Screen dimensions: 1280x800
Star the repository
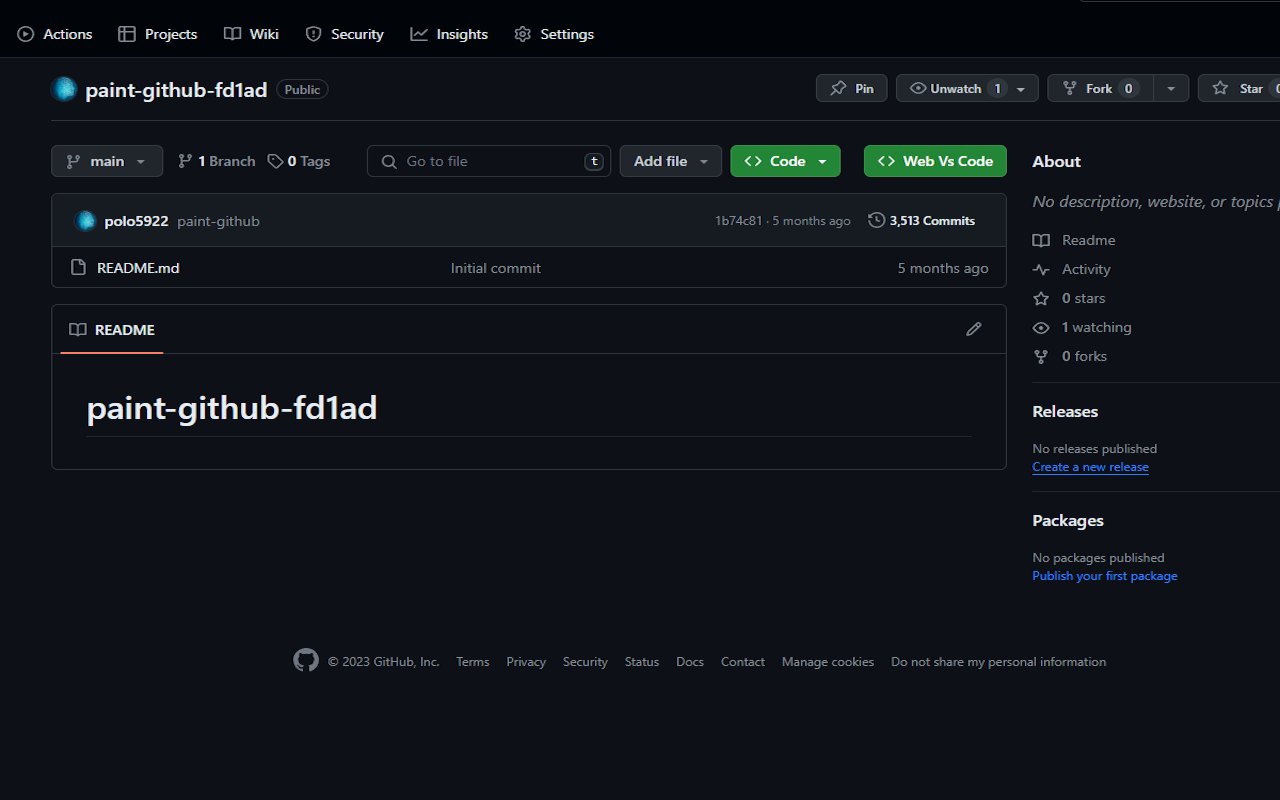tap(1239, 88)
